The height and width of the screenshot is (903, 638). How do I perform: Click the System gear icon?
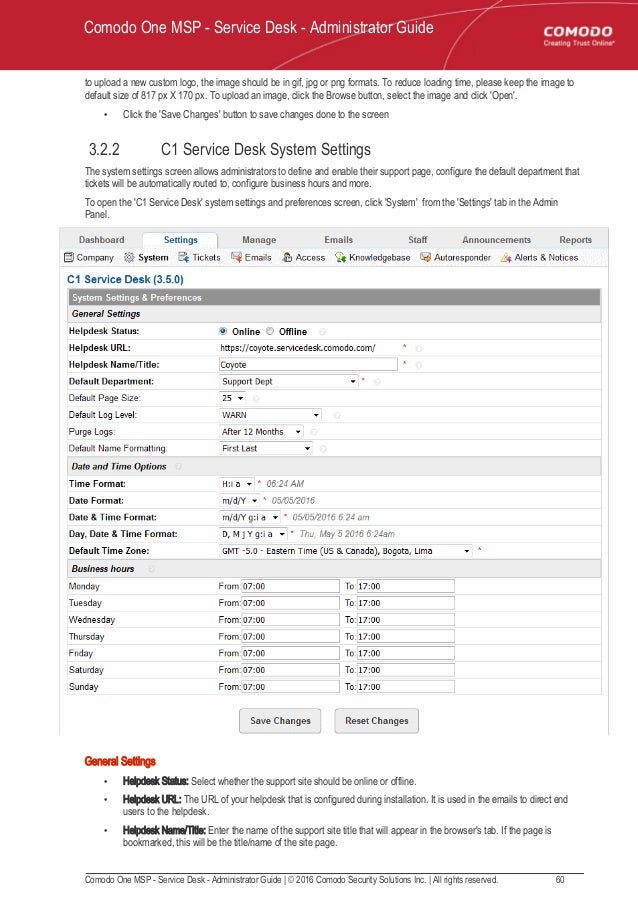click(x=130, y=257)
